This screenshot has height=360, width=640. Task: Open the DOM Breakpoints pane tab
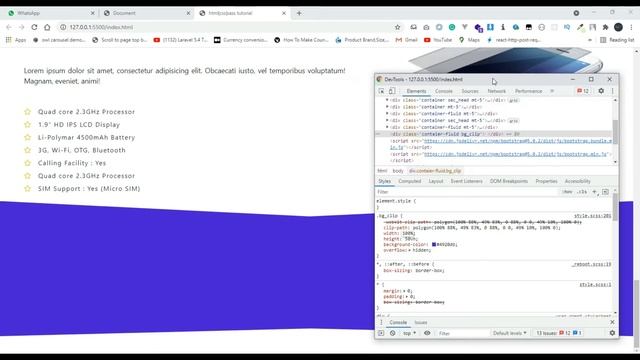click(509, 181)
